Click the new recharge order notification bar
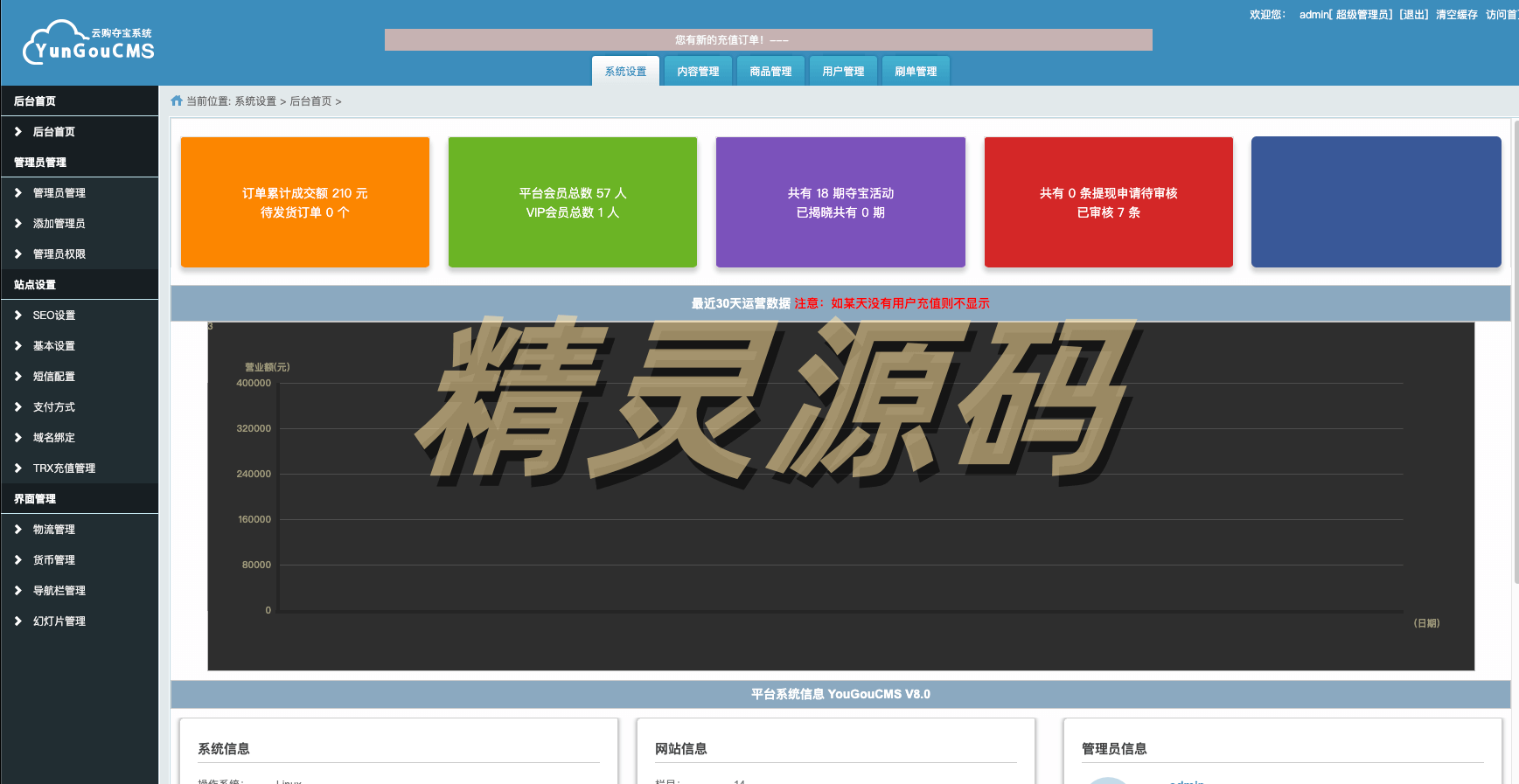 coord(768,40)
